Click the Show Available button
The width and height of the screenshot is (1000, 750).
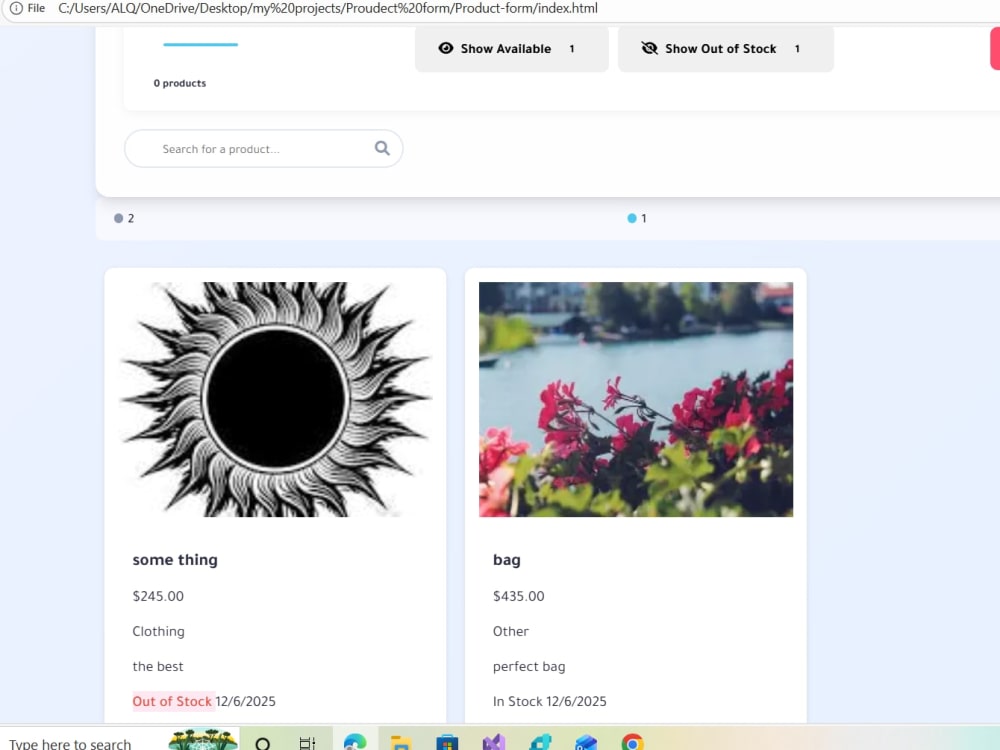point(511,48)
